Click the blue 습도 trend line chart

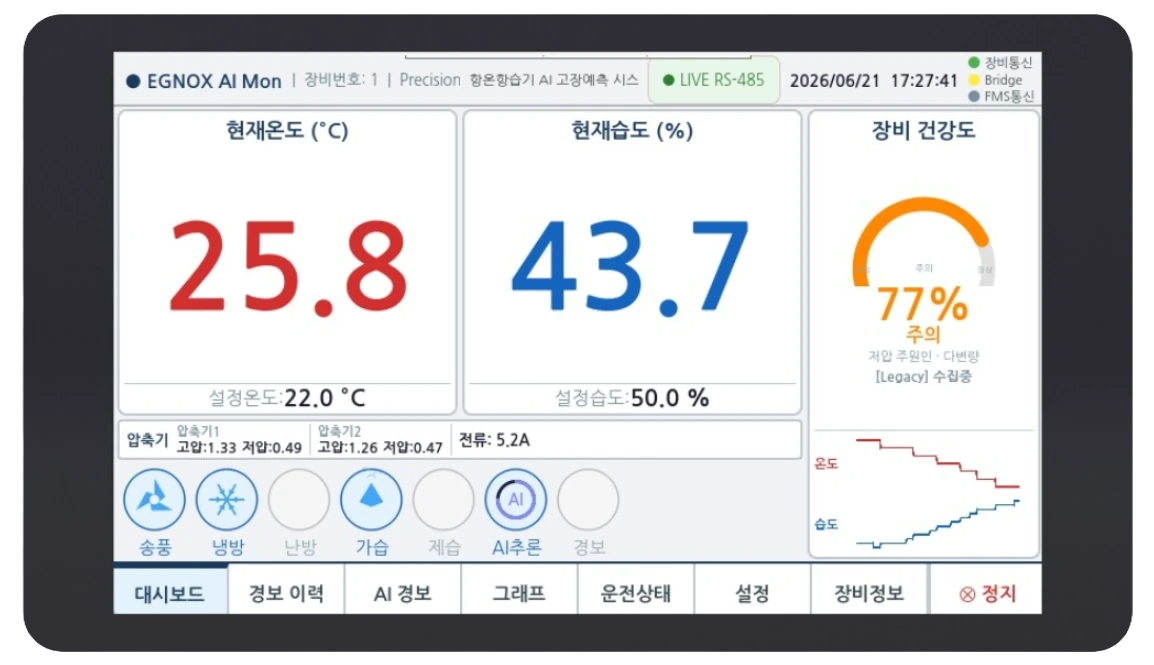(938, 524)
